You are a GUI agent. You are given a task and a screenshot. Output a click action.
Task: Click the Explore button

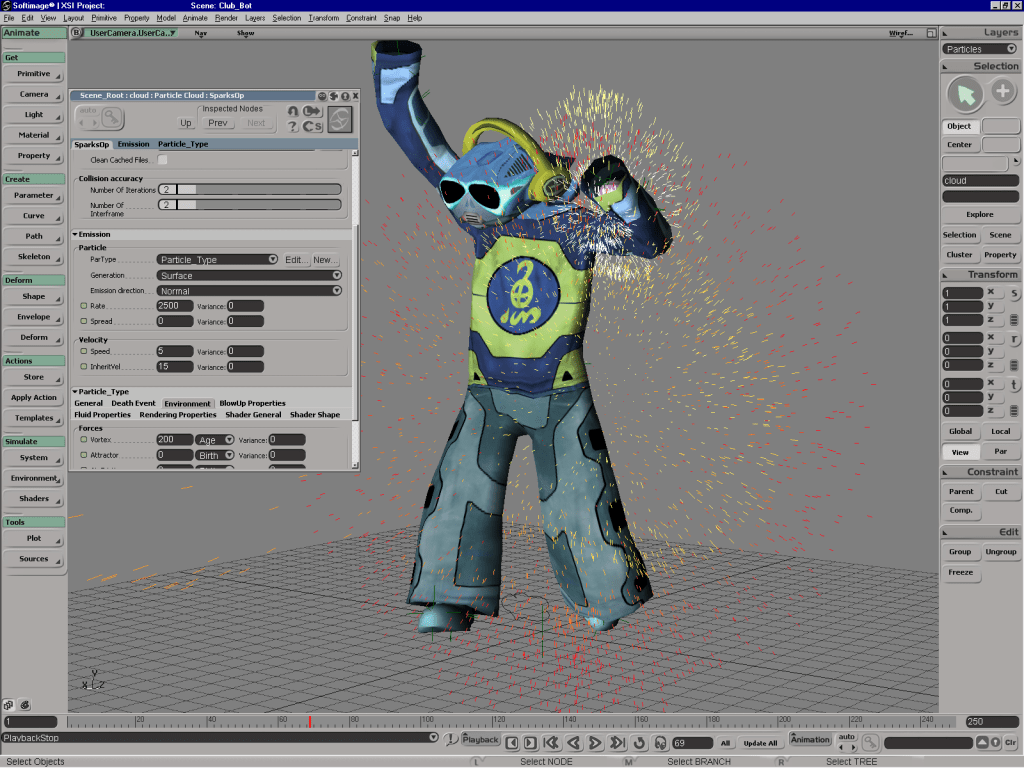point(979,214)
